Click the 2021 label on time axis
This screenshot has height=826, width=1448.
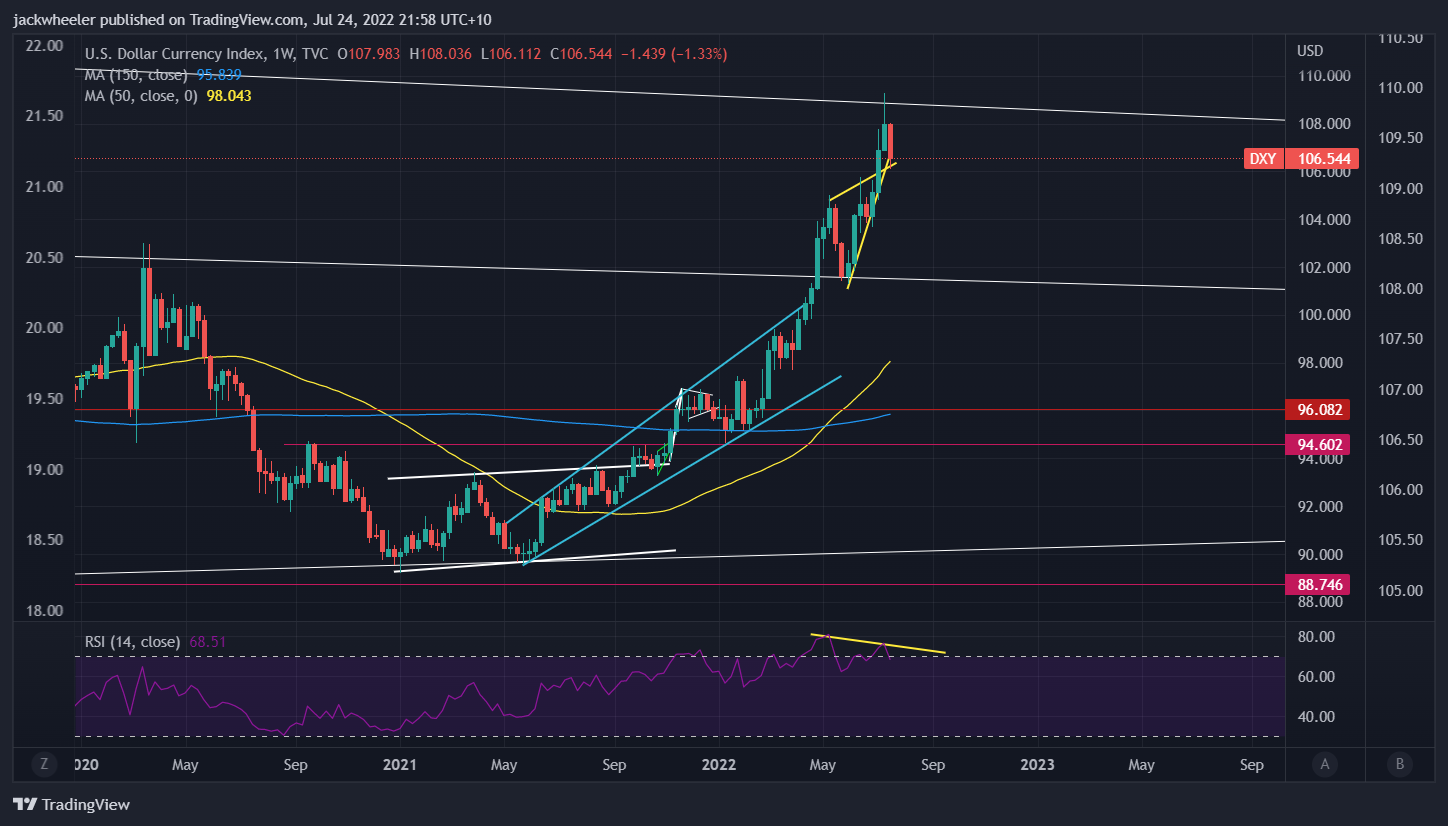point(399,765)
